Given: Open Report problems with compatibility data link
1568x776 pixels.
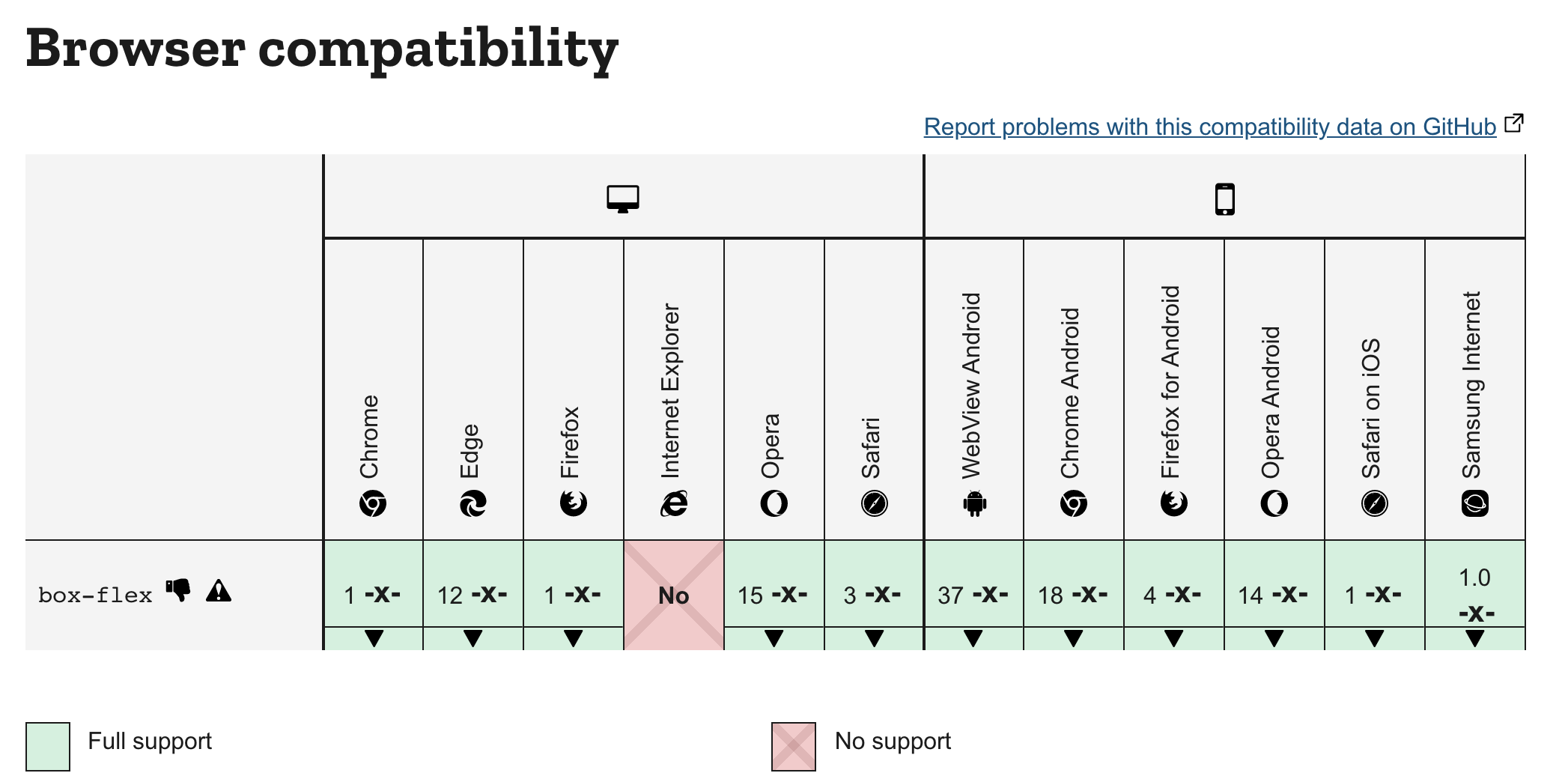Looking at the screenshot, I should pos(1210,127).
